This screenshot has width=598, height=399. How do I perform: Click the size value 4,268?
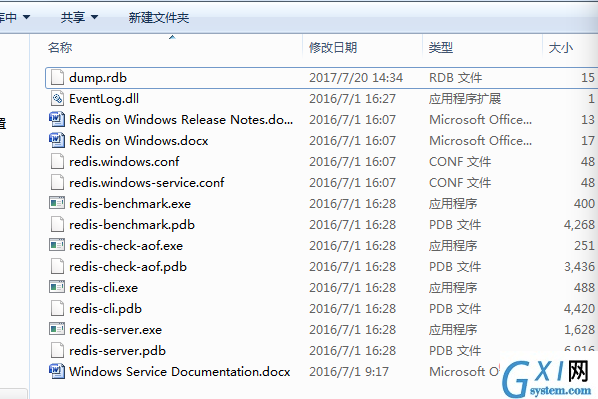[579, 225]
